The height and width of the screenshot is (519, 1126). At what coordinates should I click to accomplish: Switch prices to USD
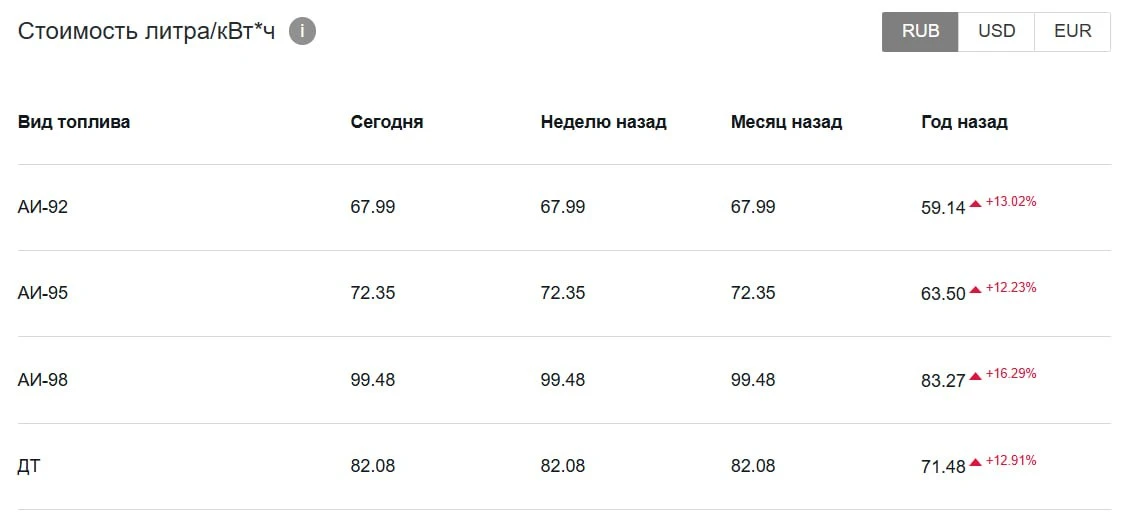pyautogui.click(x=996, y=32)
